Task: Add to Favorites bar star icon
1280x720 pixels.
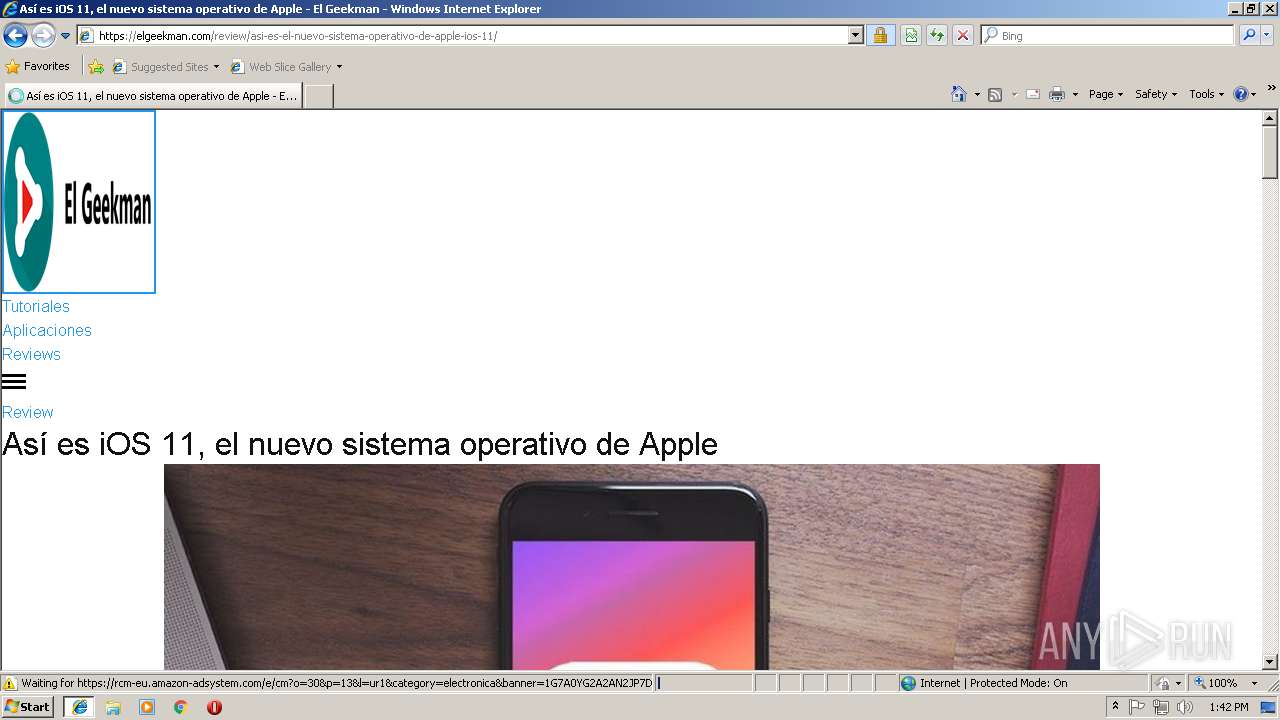Action: [96, 67]
